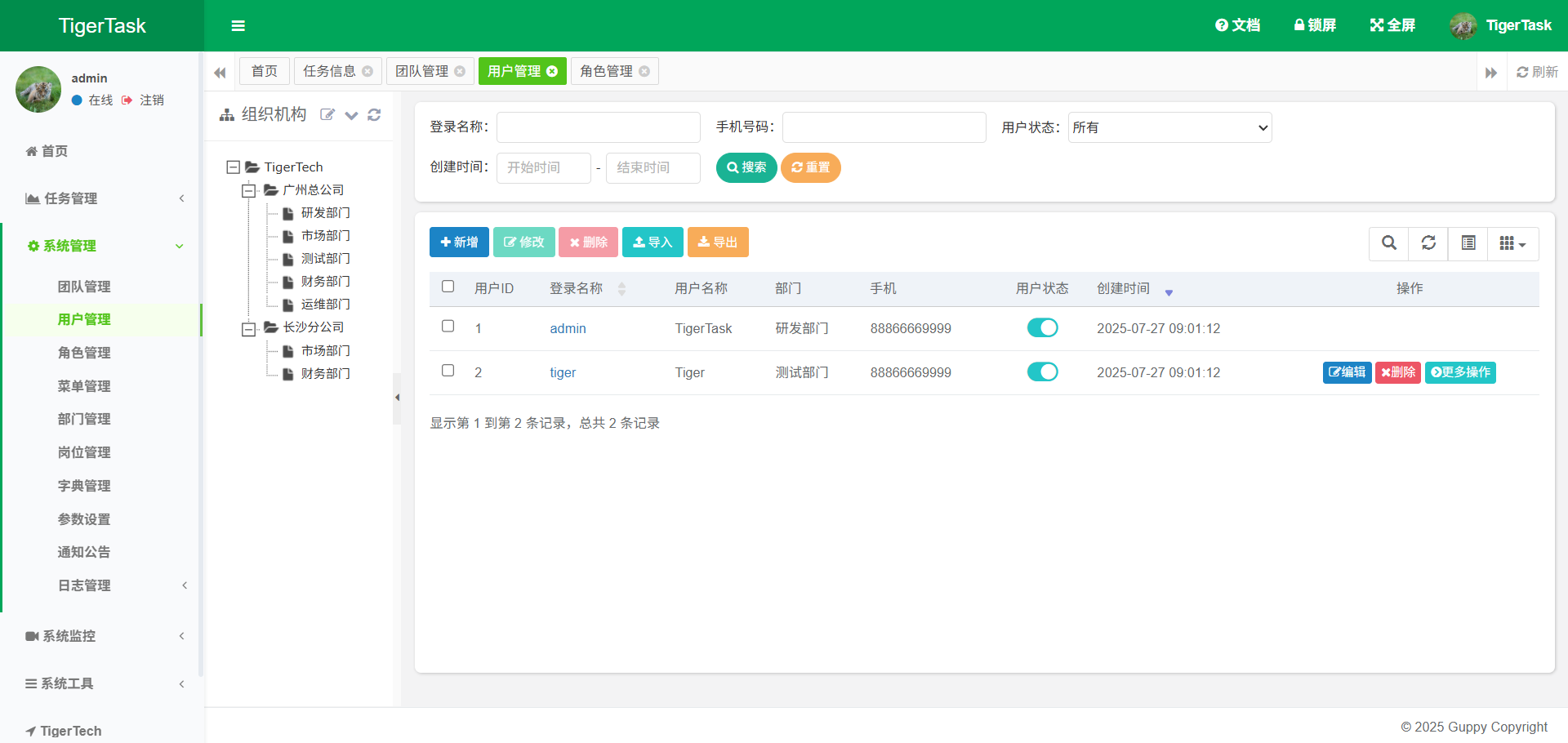Open 菜单管理 in the sidebar

click(84, 386)
